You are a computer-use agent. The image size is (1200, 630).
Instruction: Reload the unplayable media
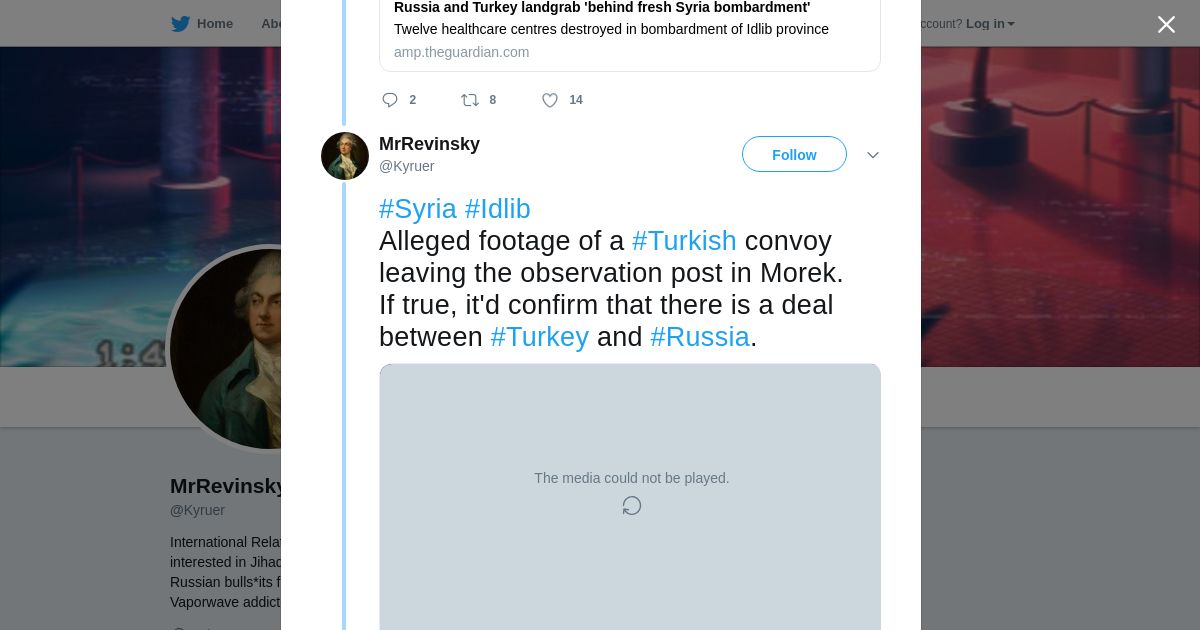tap(631, 506)
